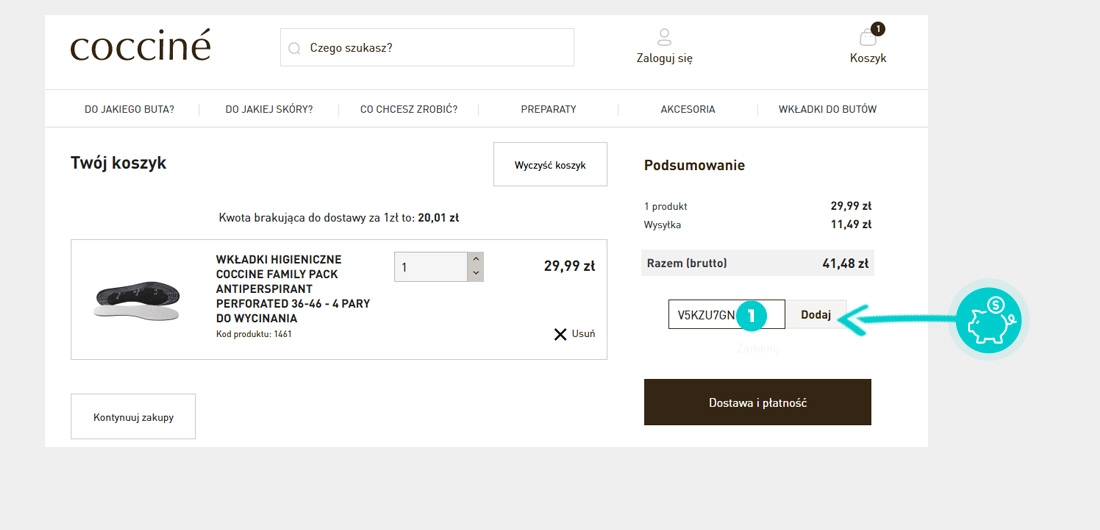
Task: Click the piggy bank savings icon
Action: pyautogui.click(x=987, y=320)
